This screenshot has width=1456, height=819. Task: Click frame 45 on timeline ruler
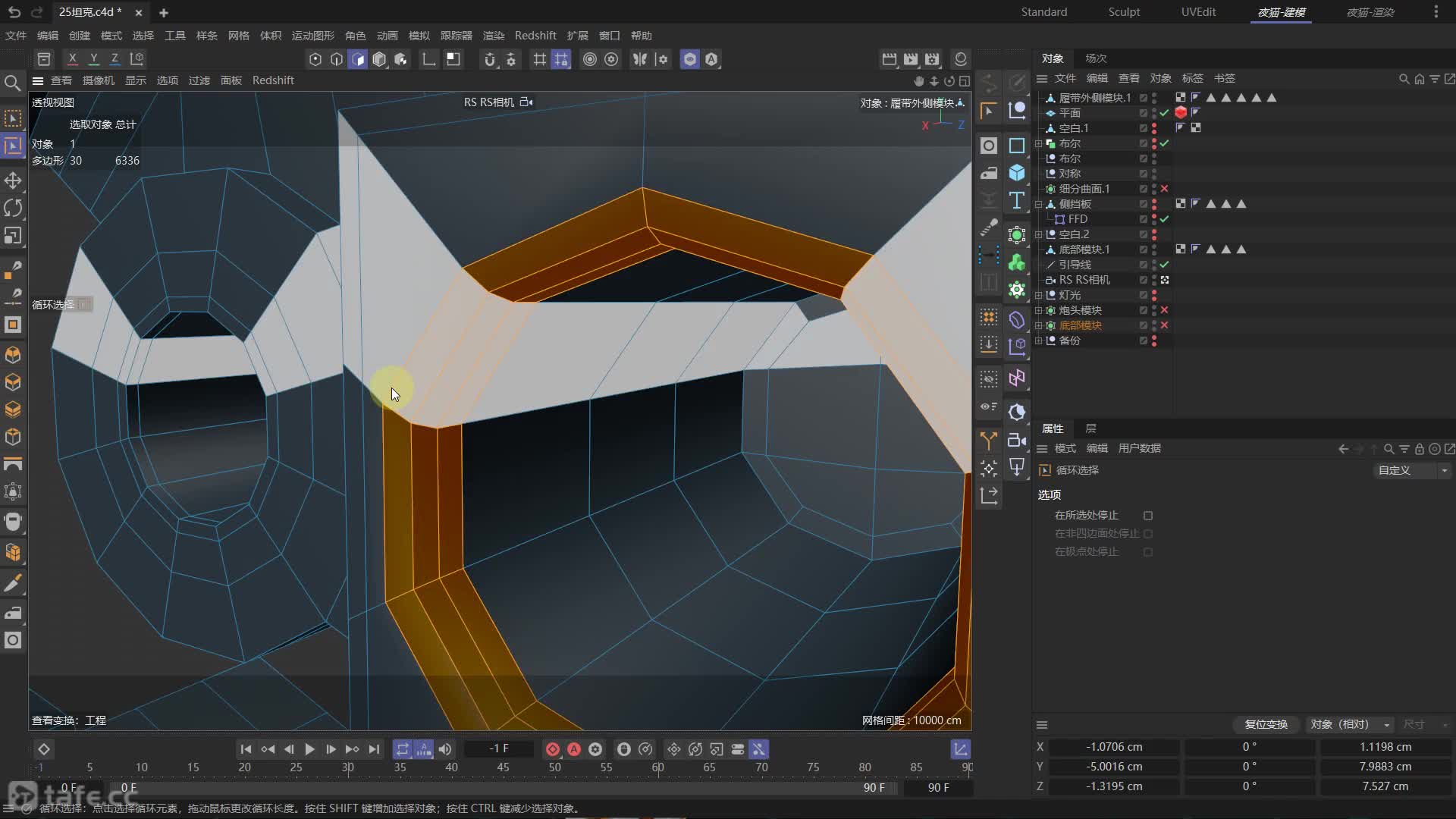tap(503, 767)
